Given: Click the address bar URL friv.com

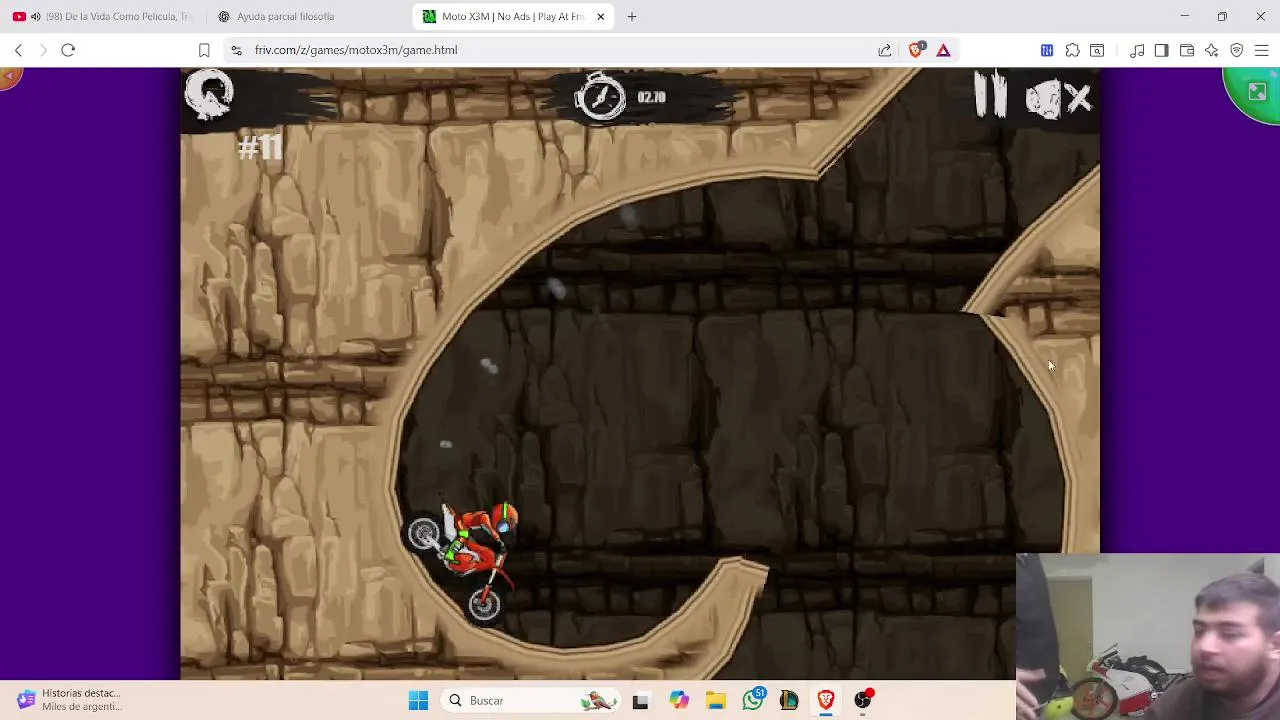Looking at the screenshot, I should point(356,50).
